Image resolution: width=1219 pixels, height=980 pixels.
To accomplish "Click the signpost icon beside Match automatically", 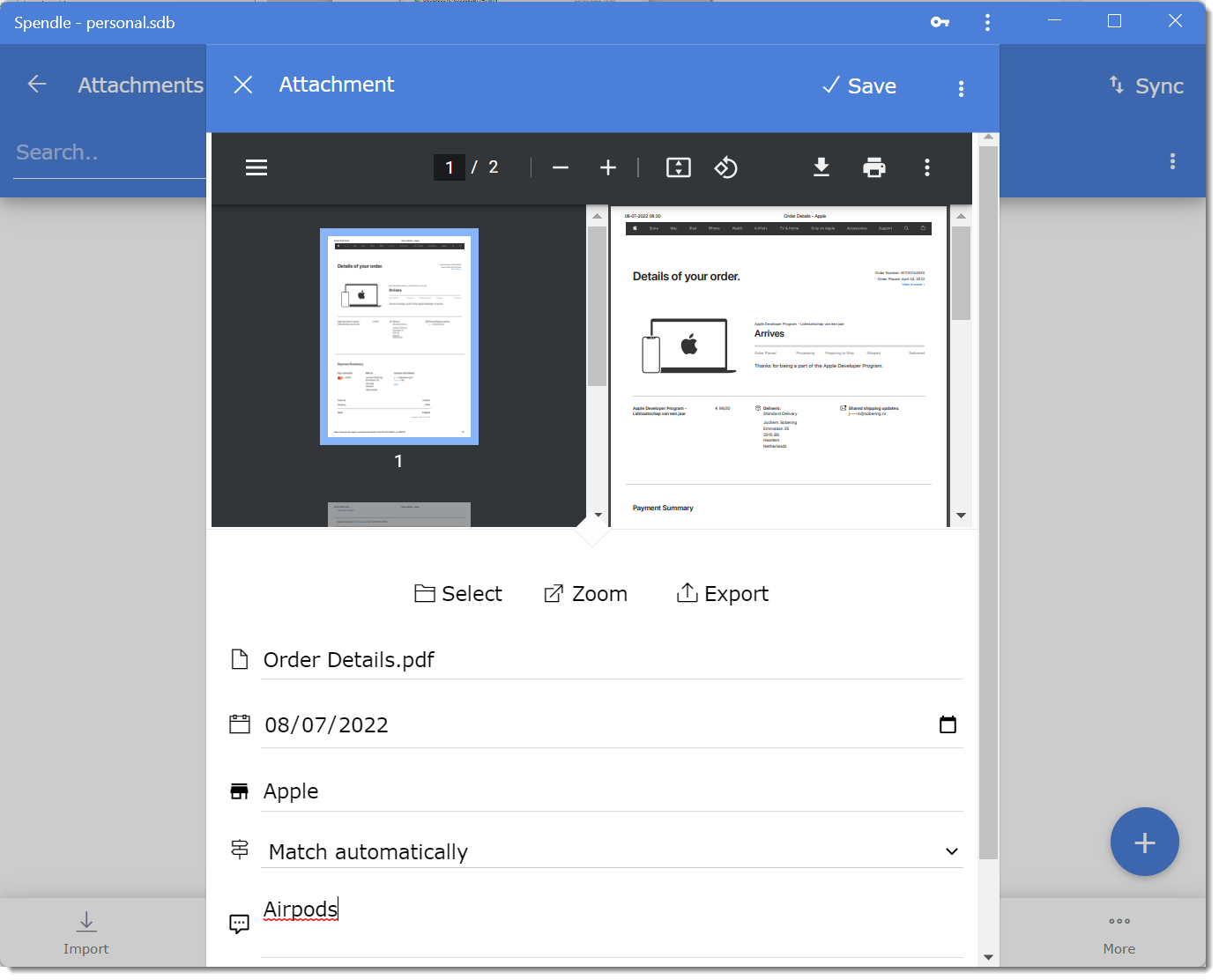I will [x=240, y=850].
